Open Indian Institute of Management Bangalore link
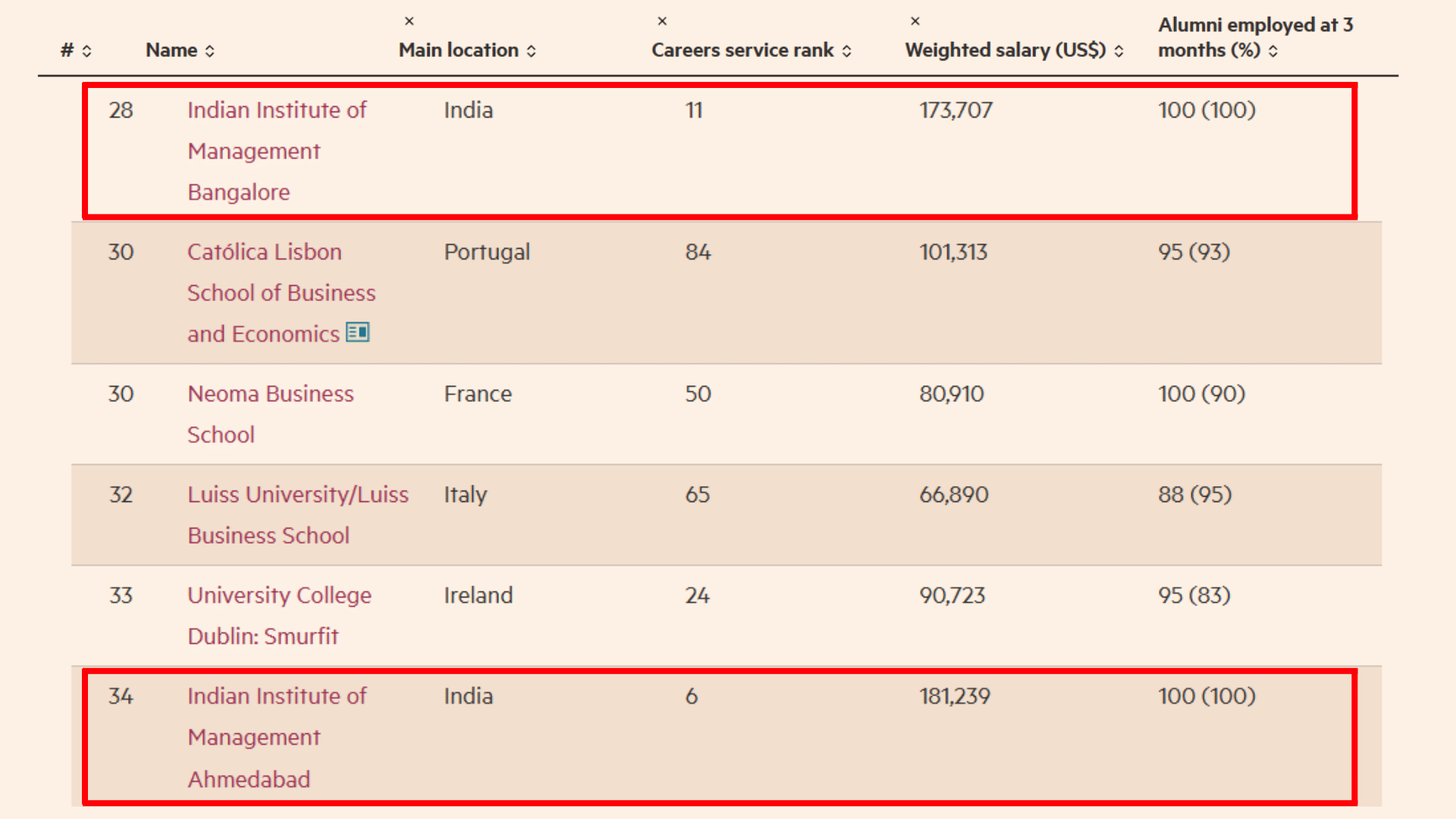 (277, 150)
